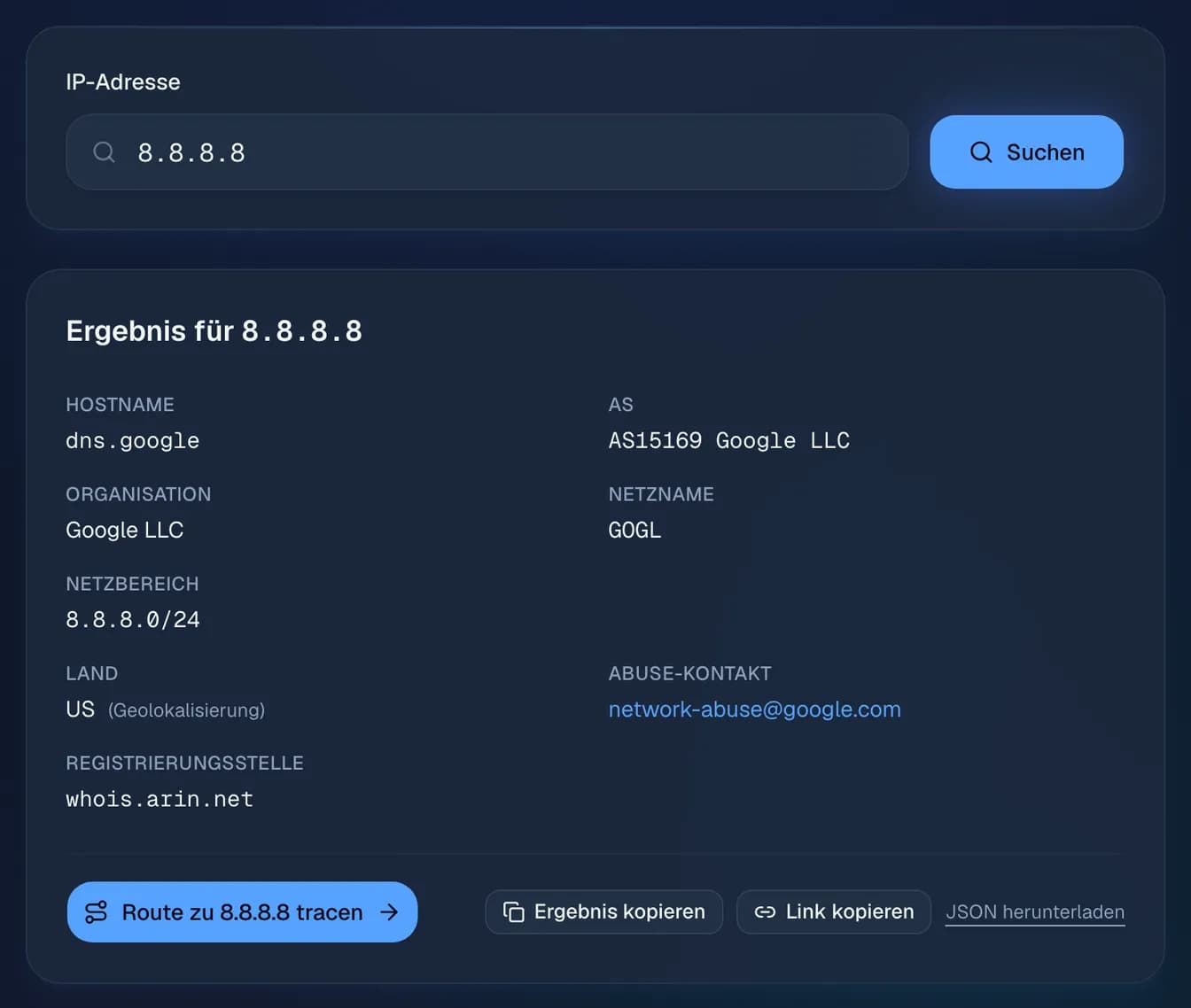
Task: Focus the IP-Adresse input field
Action: (x=487, y=151)
